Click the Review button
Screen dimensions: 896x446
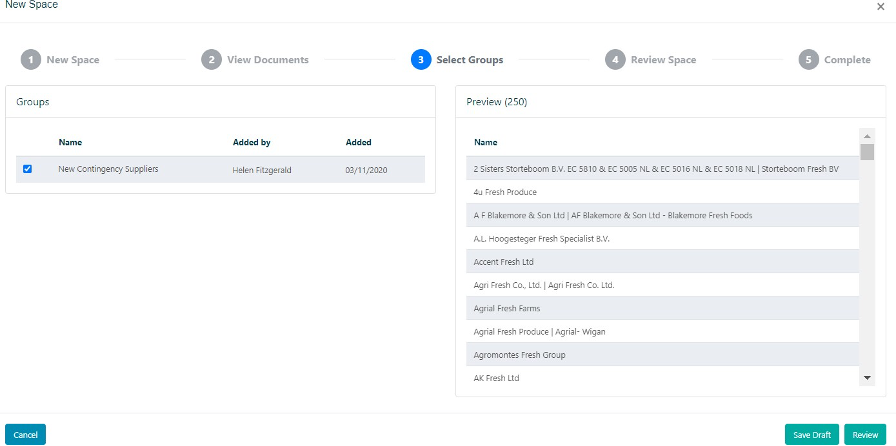coord(866,435)
